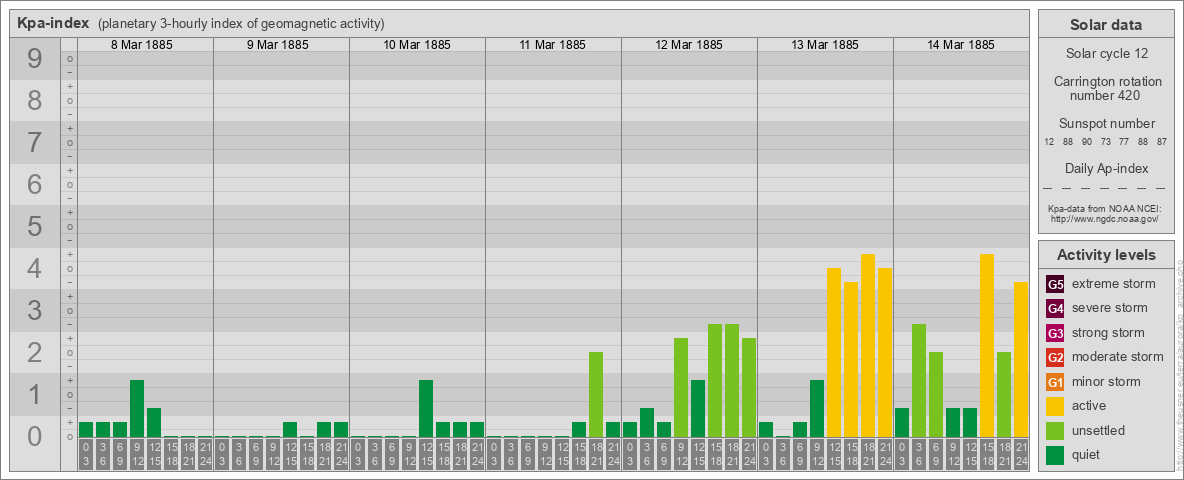
Task: Click the Carrington rotation number 420 text
Action: point(1106,88)
